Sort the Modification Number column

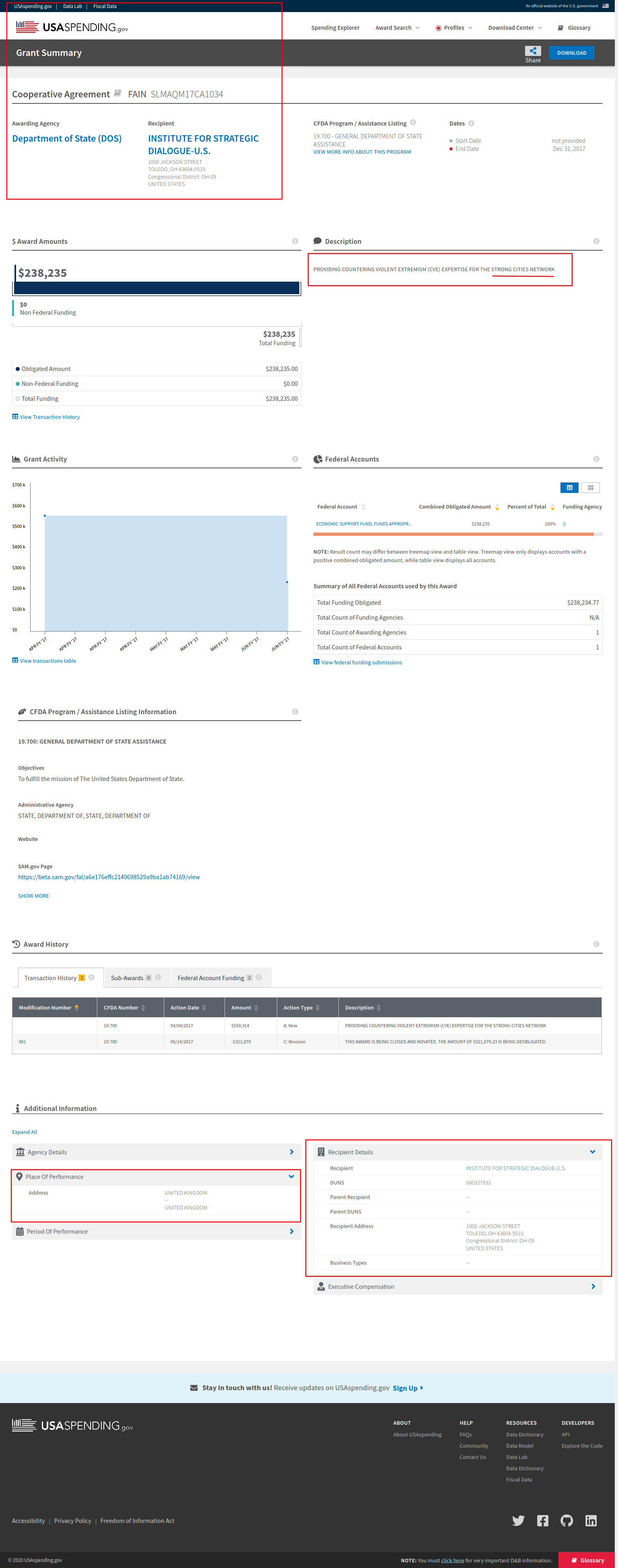click(76, 1008)
